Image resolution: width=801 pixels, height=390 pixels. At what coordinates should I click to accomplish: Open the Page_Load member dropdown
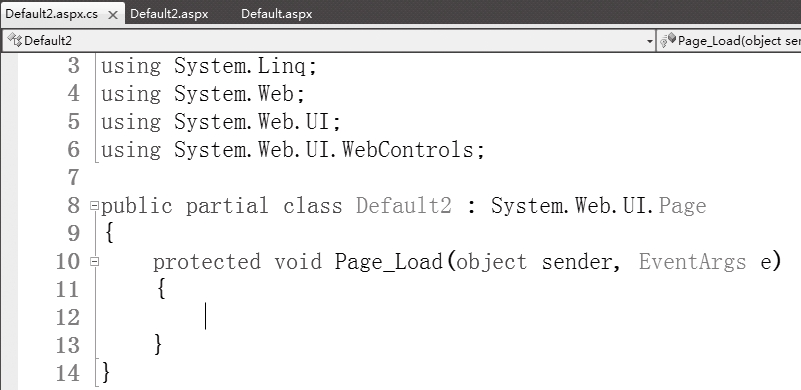pos(729,41)
